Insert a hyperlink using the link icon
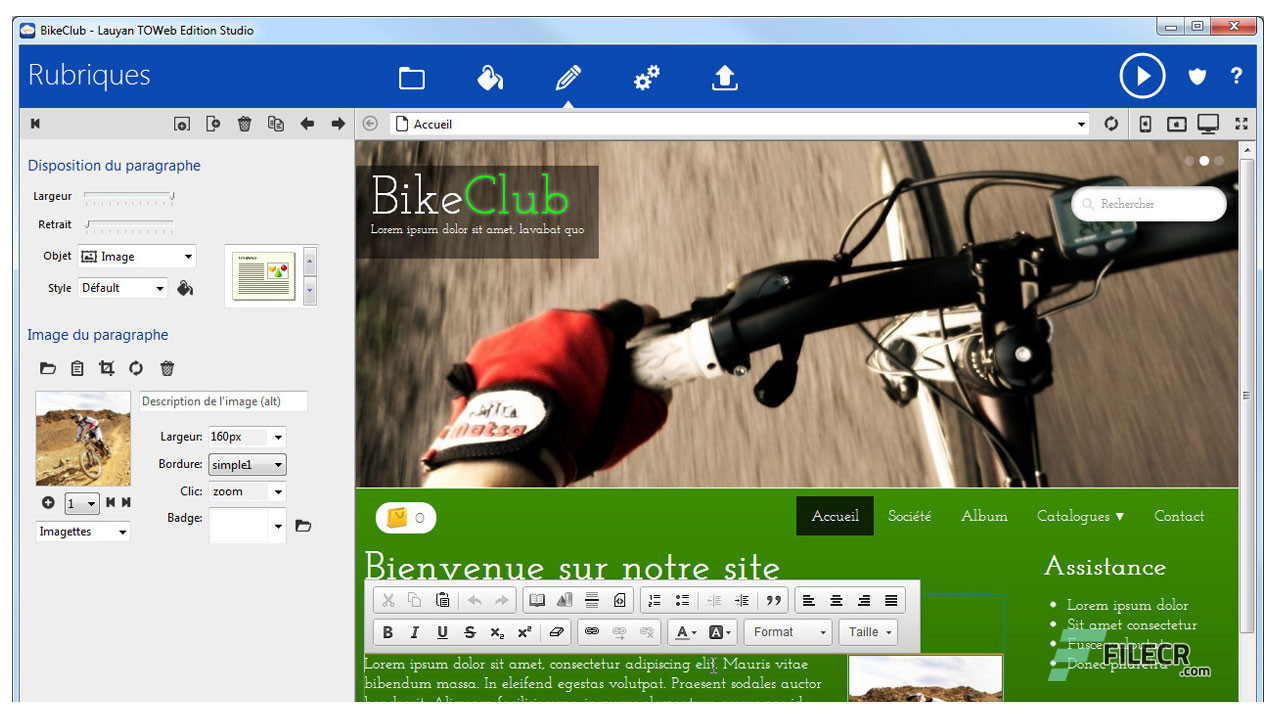This screenshot has width=1280, height=720. (x=591, y=632)
